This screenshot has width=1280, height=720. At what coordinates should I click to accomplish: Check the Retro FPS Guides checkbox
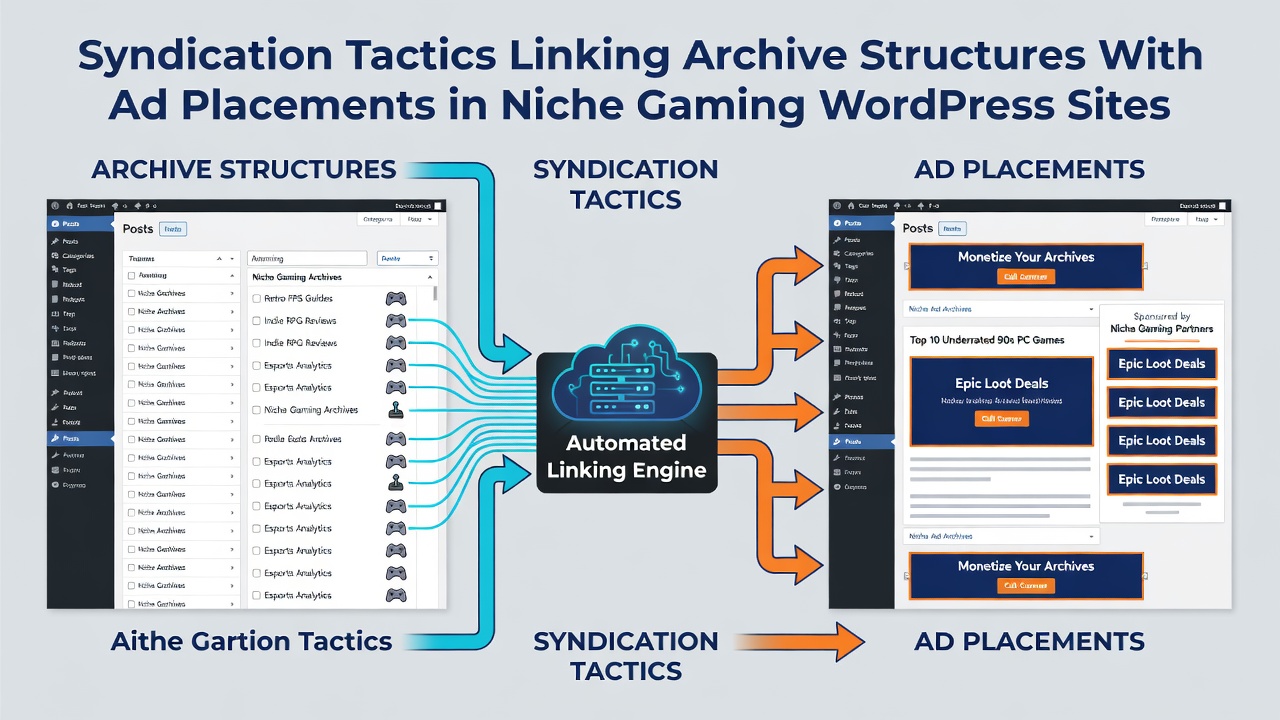(x=257, y=299)
